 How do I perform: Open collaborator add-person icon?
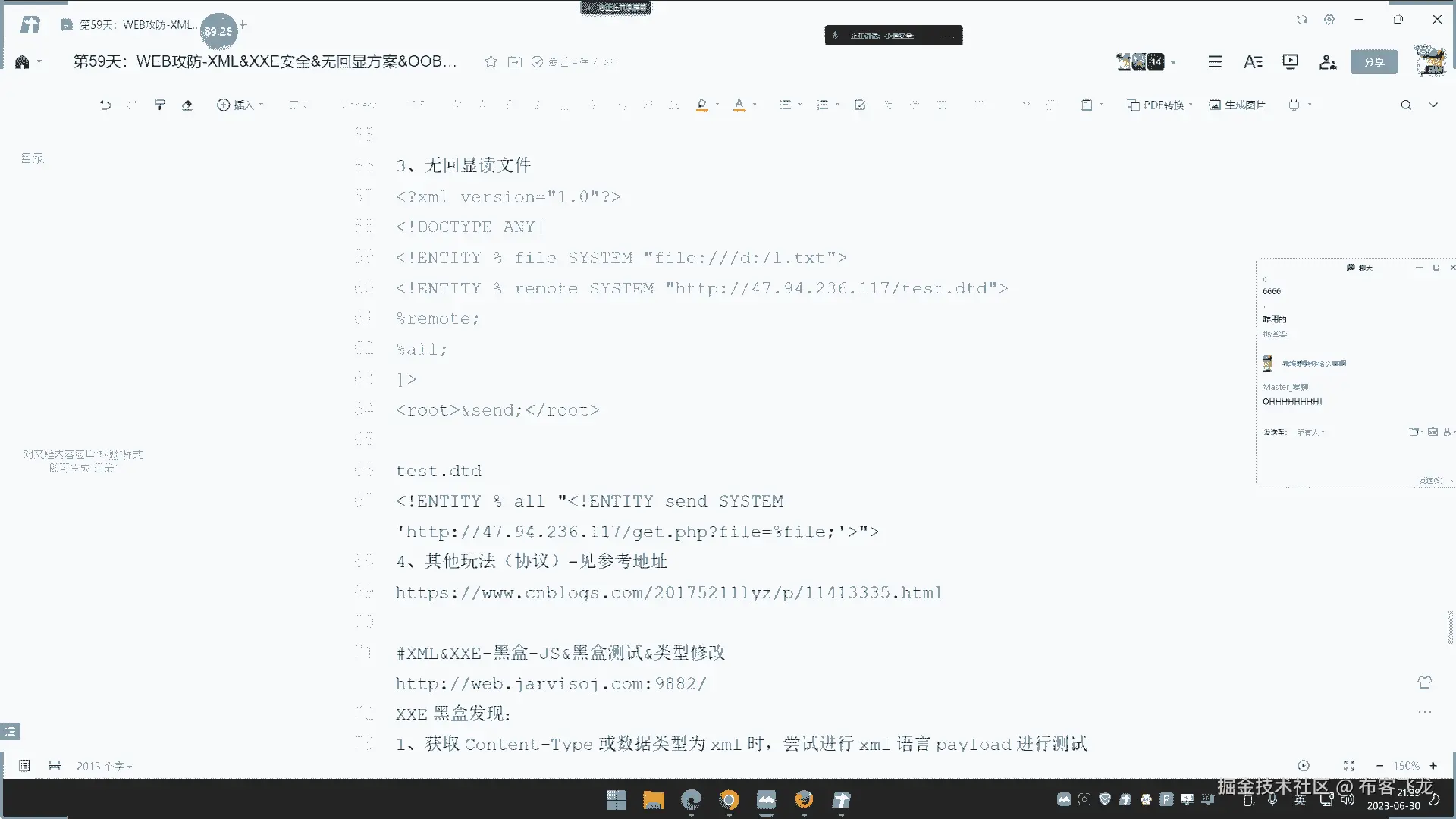[1327, 62]
